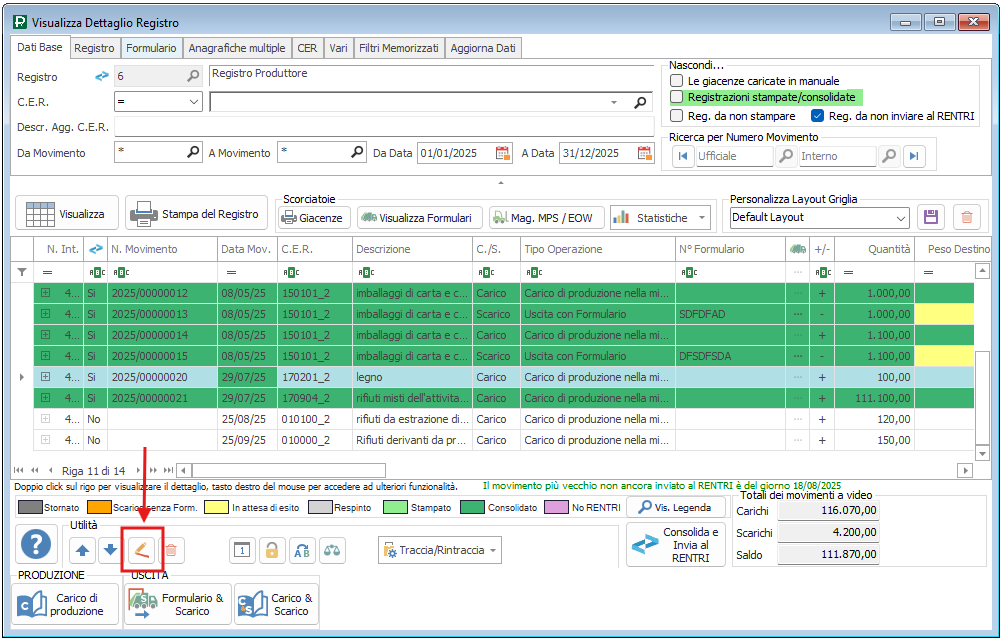
Task: Open the Default Layout dropdown
Action: click(x=900, y=217)
